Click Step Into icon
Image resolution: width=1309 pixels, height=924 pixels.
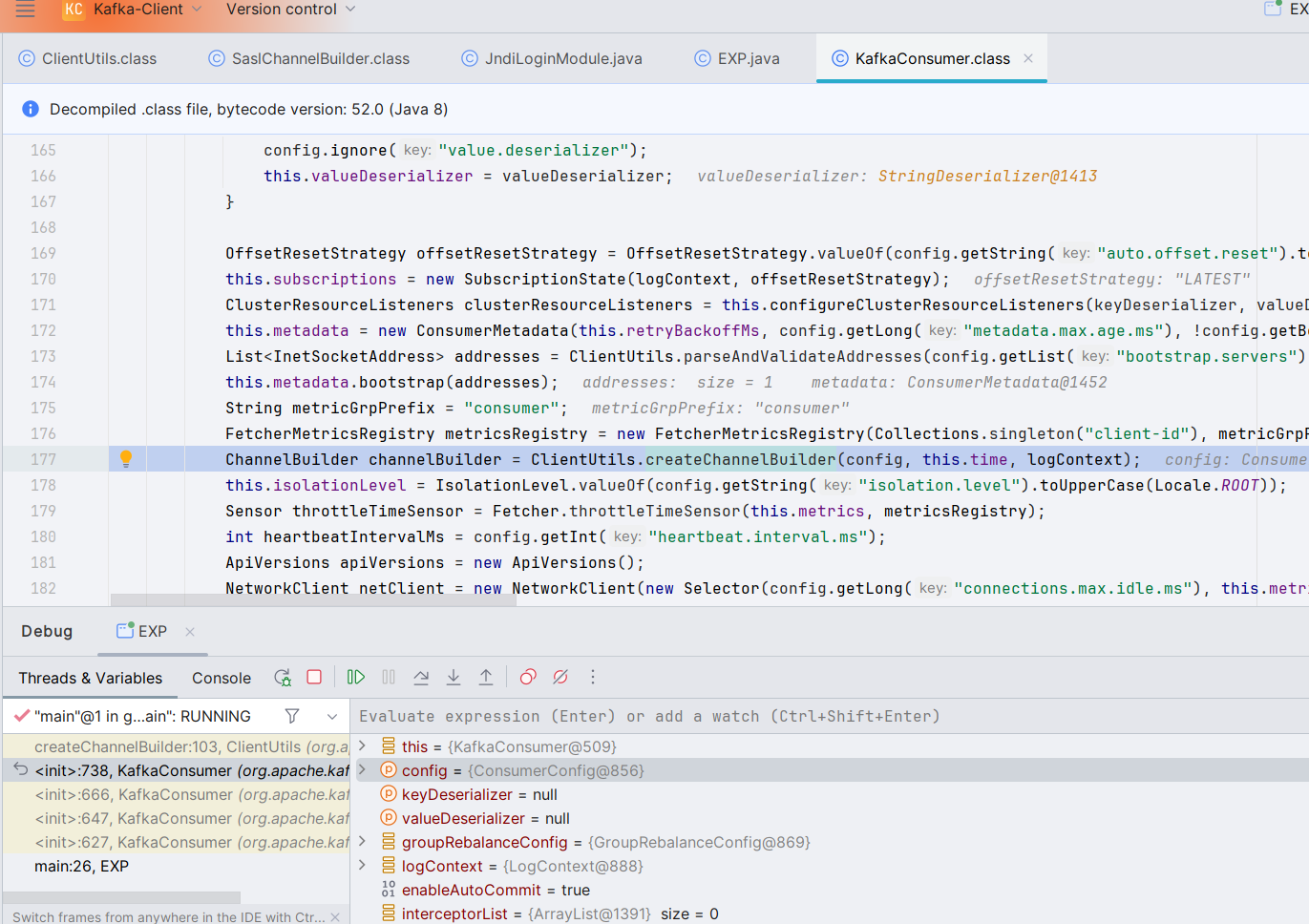click(x=454, y=677)
